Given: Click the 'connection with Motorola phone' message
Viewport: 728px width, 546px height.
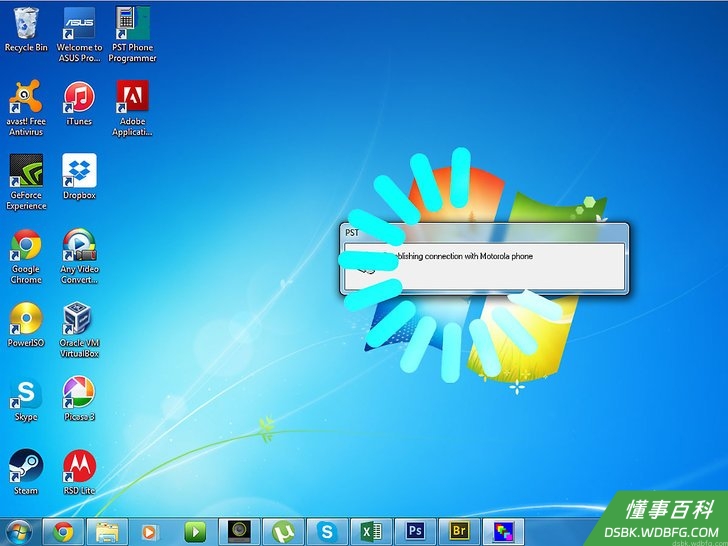Looking at the screenshot, I should (x=479, y=256).
